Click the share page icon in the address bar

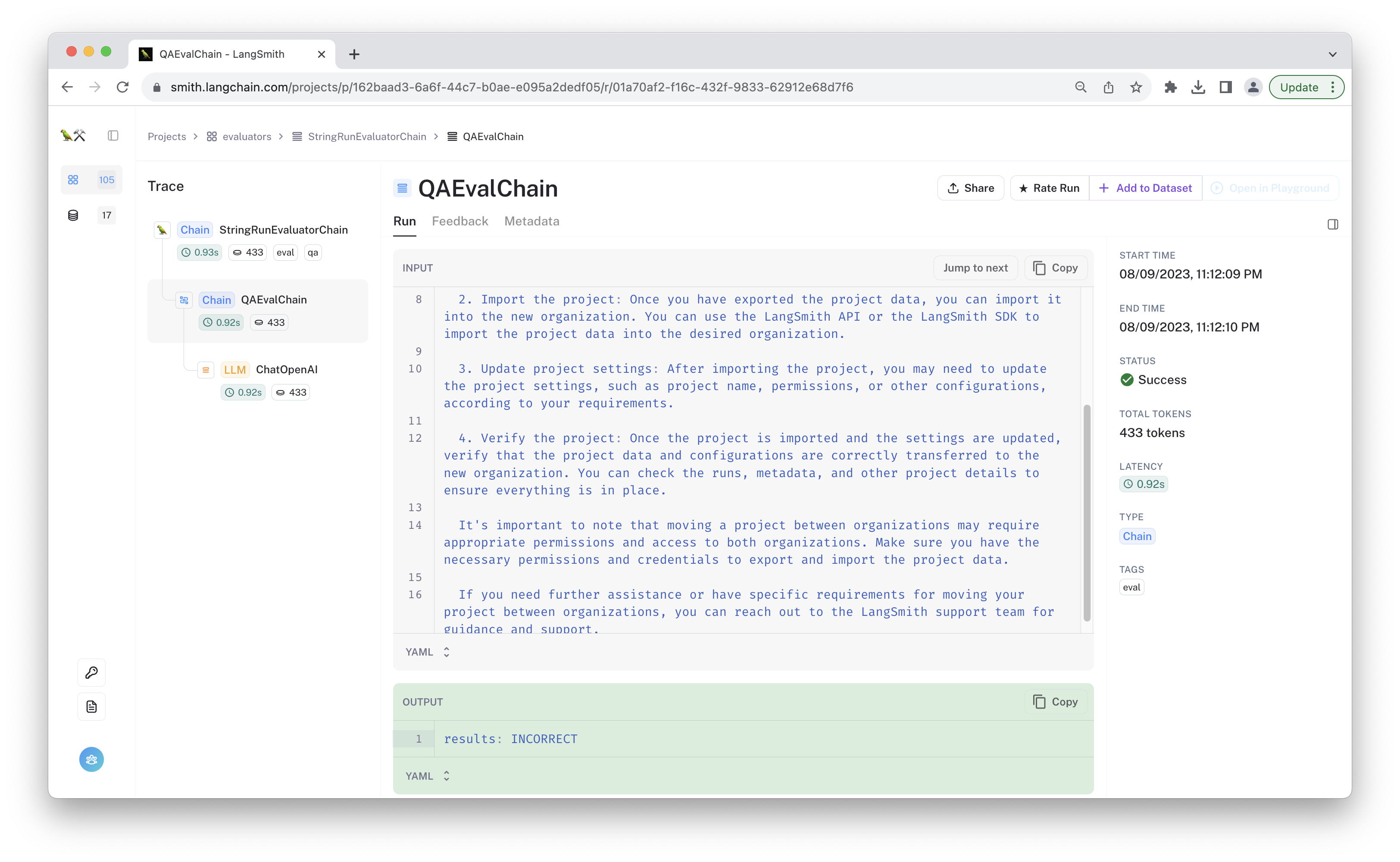click(x=1108, y=87)
